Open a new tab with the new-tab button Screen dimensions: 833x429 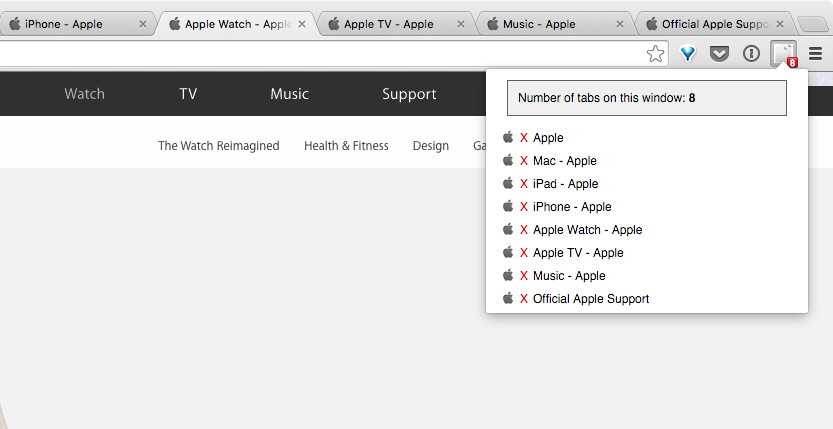pyautogui.click(x=812, y=24)
